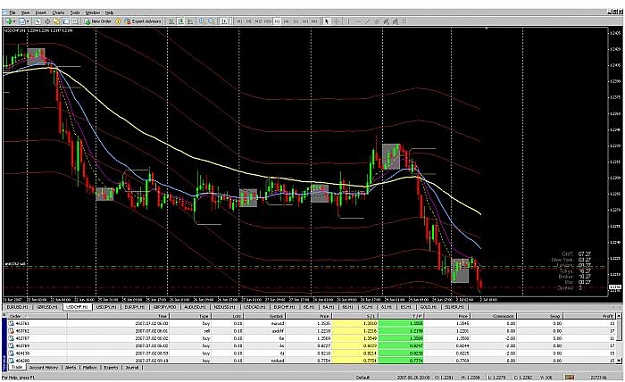Screen dimensions: 625x382
Task: Click the terminal orders list scrollbar
Action: [620, 338]
